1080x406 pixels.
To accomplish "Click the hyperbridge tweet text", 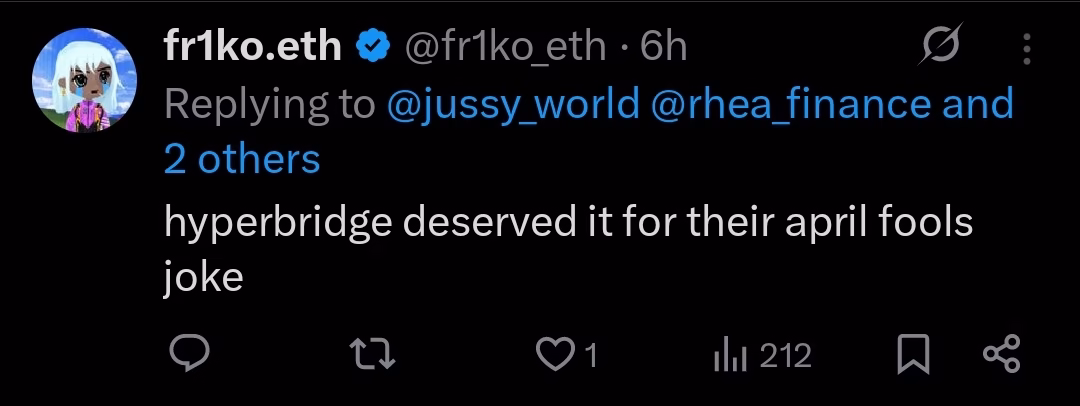I will tap(568, 248).
